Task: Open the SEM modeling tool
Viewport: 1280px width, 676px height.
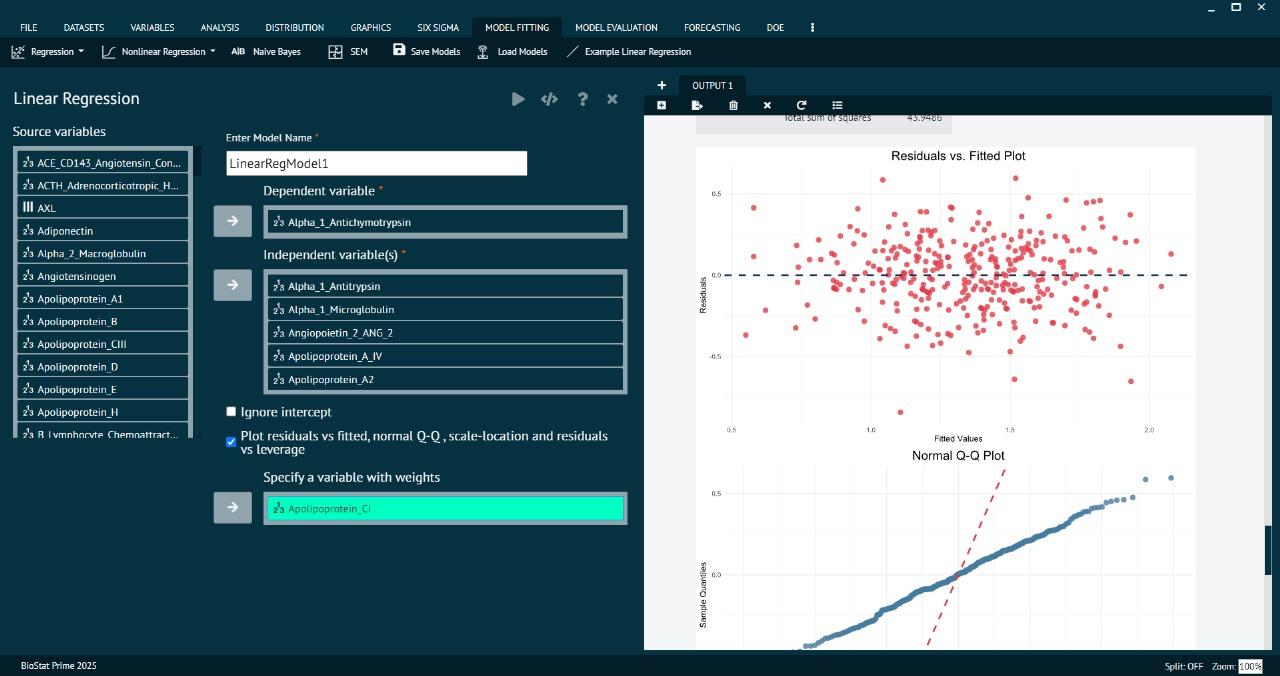Action: [349, 51]
